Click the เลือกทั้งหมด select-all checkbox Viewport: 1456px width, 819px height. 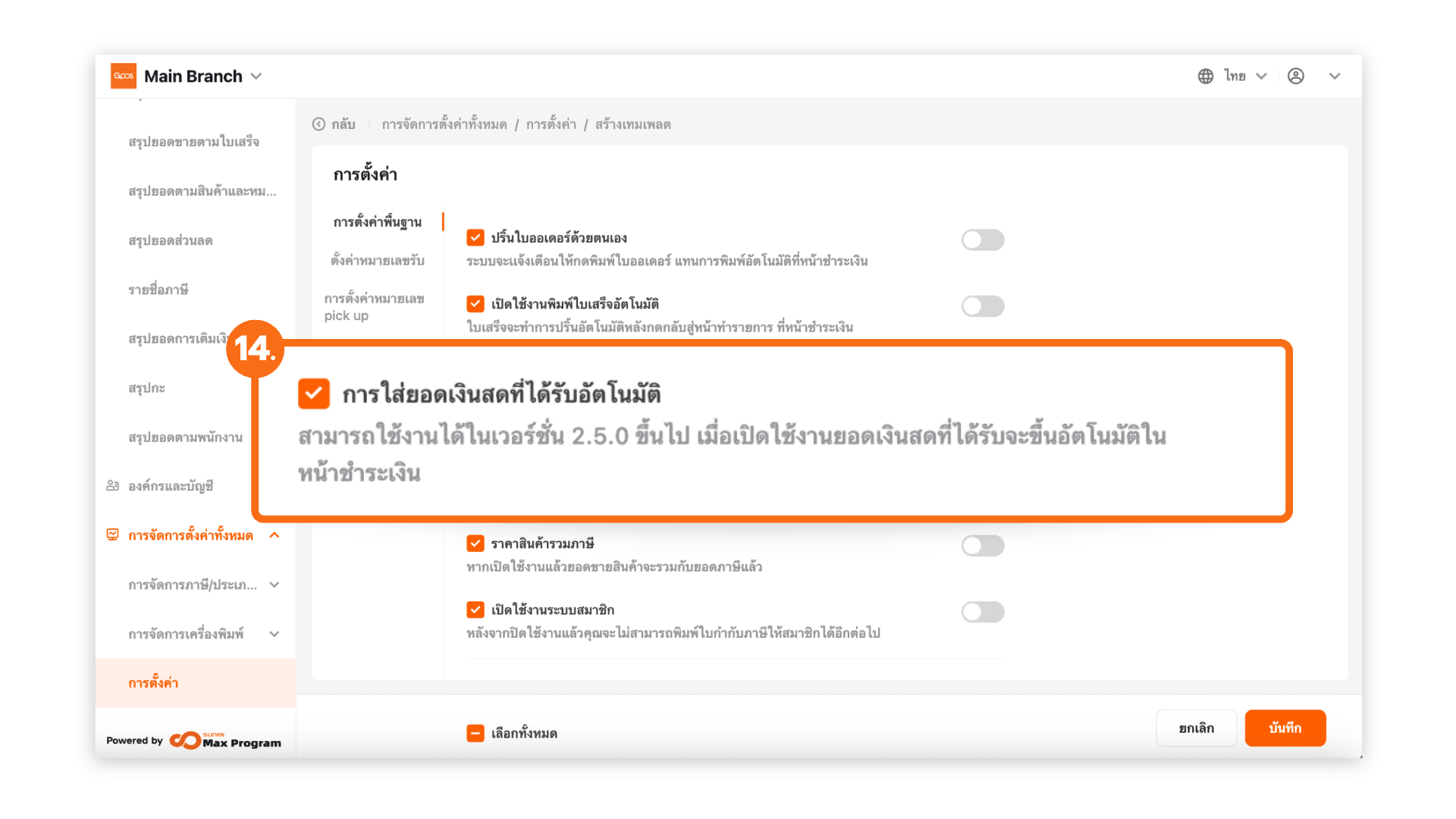(x=475, y=733)
